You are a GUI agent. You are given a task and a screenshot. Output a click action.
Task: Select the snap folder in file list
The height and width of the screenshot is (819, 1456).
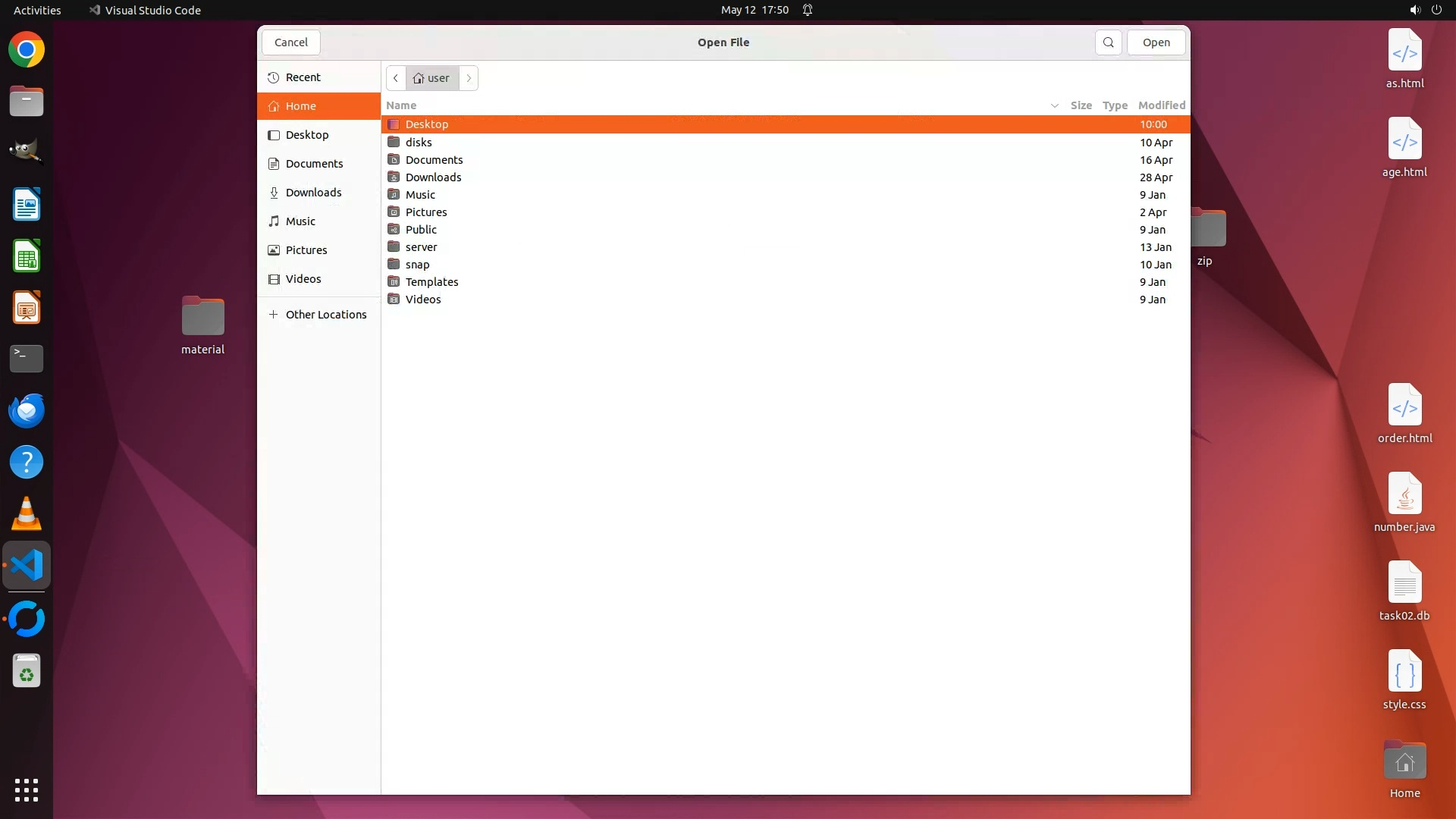click(x=417, y=265)
